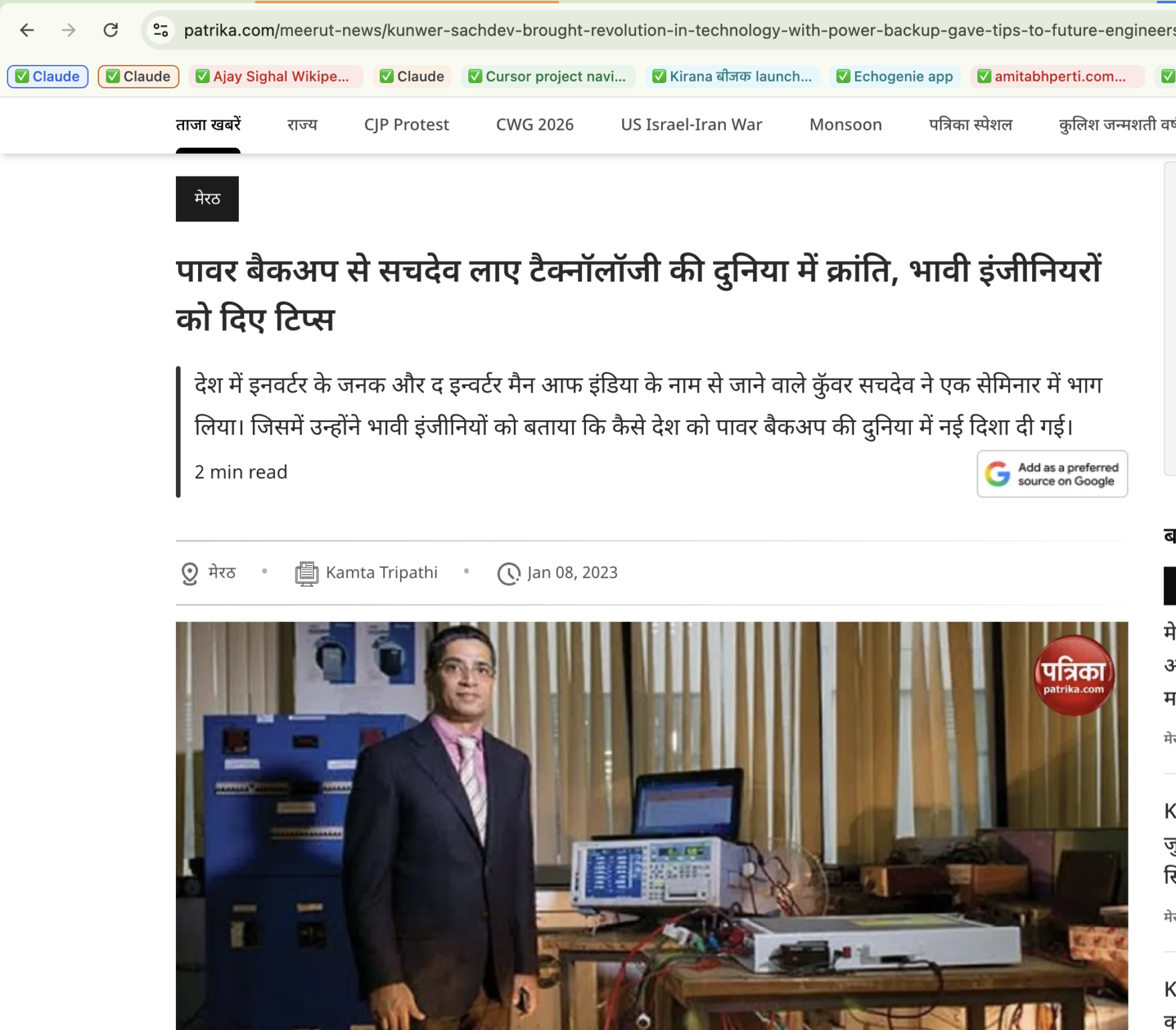Click Add as a preferred source on Google

1052,474
